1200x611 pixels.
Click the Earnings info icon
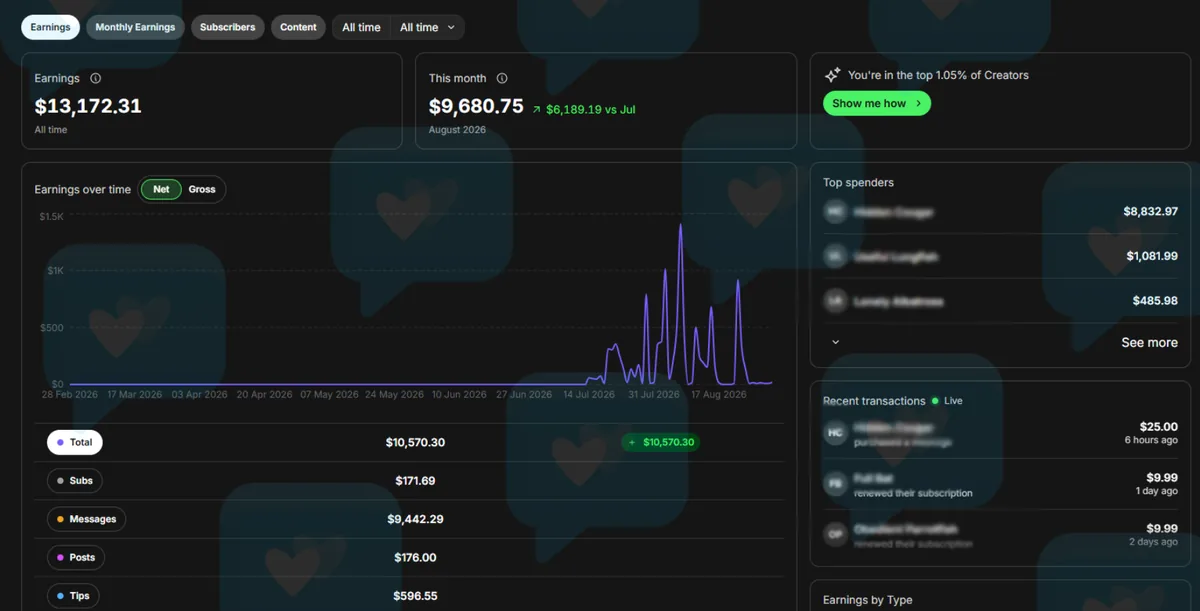coord(95,78)
